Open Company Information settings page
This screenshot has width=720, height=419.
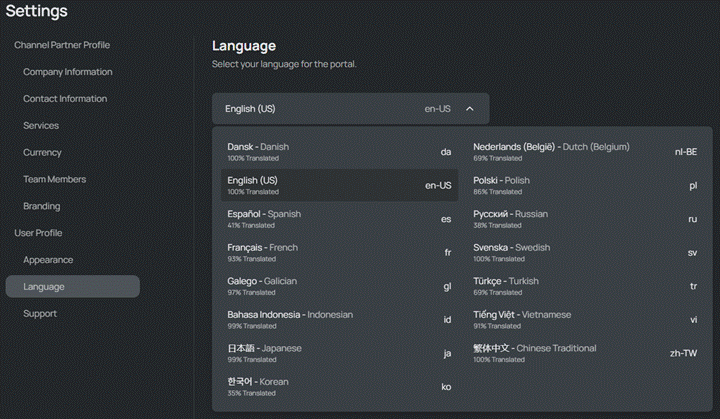click(x=68, y=72)
